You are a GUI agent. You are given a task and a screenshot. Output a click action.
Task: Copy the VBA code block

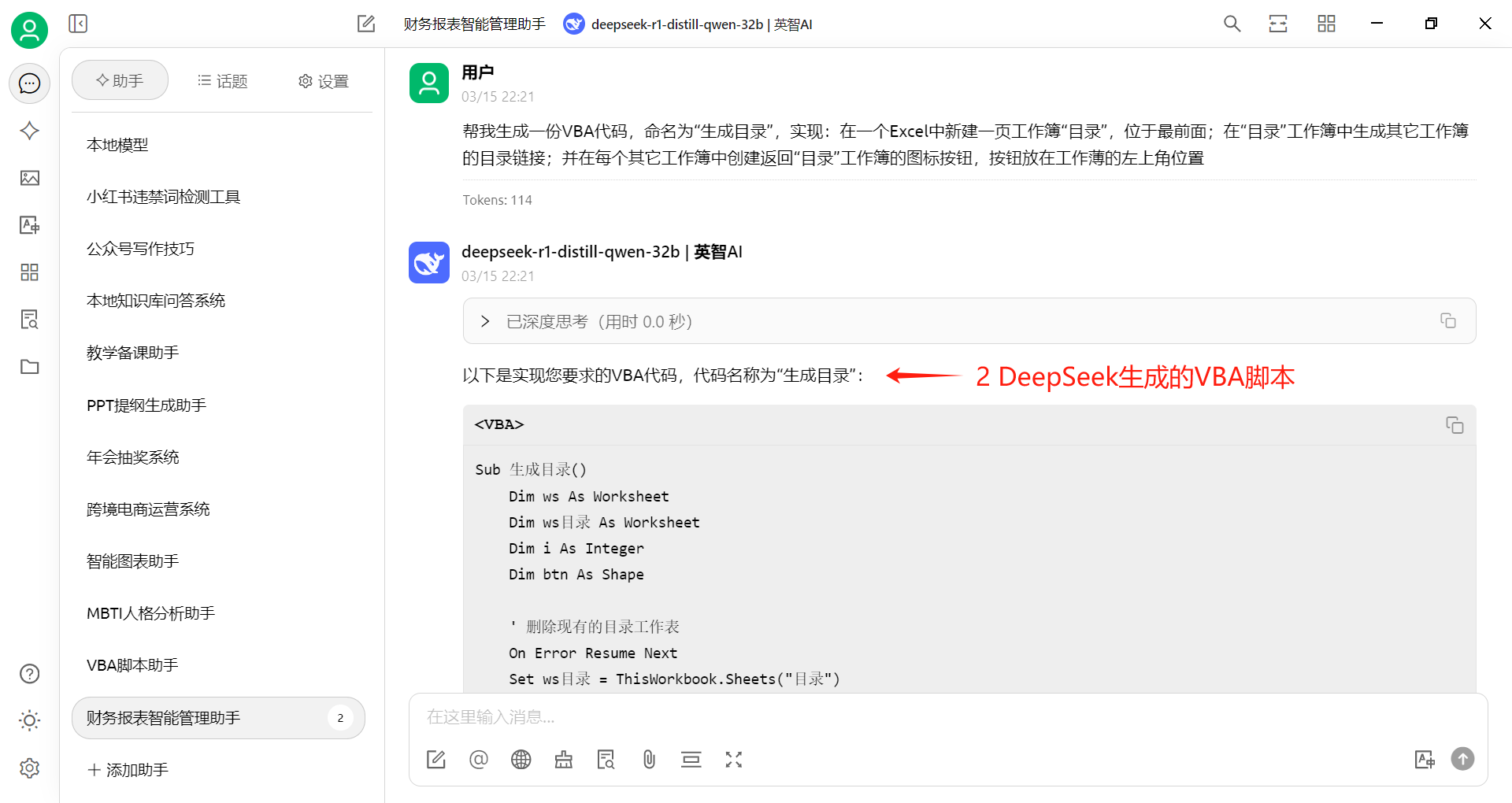pyautogui.click(x=1455, y=425)
